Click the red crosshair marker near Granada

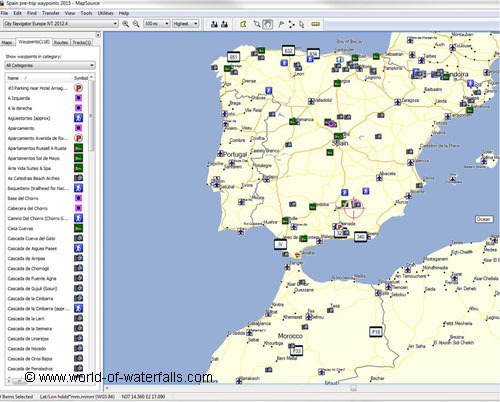coord(354,207)
